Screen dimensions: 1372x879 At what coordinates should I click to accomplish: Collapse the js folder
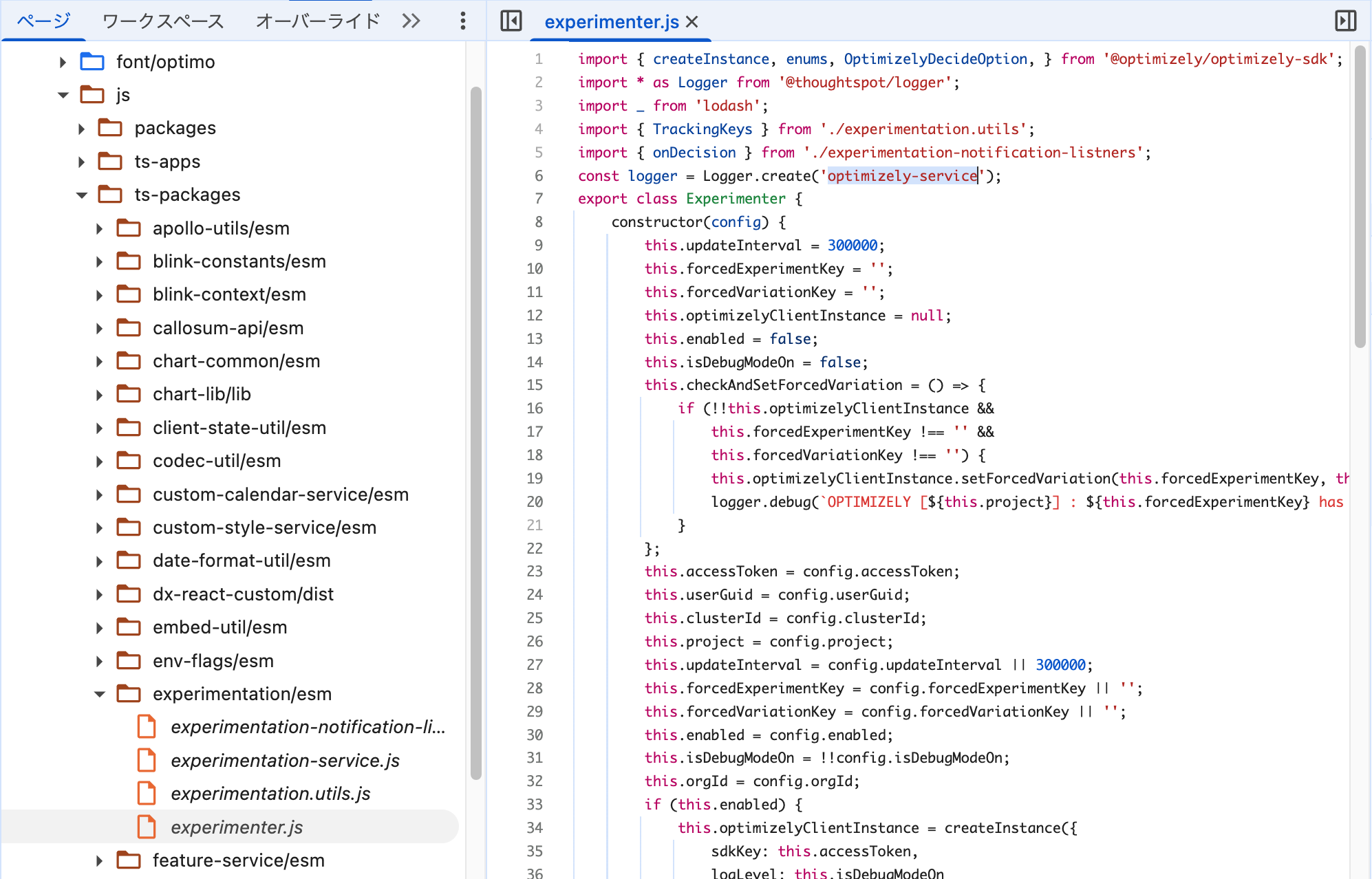coord(63,95)
